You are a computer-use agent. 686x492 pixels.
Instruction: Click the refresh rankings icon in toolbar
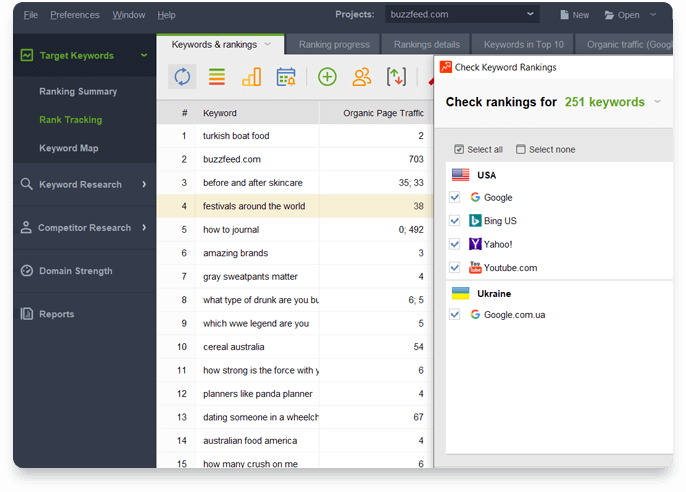pyautogui.click(x=182, y=77)
